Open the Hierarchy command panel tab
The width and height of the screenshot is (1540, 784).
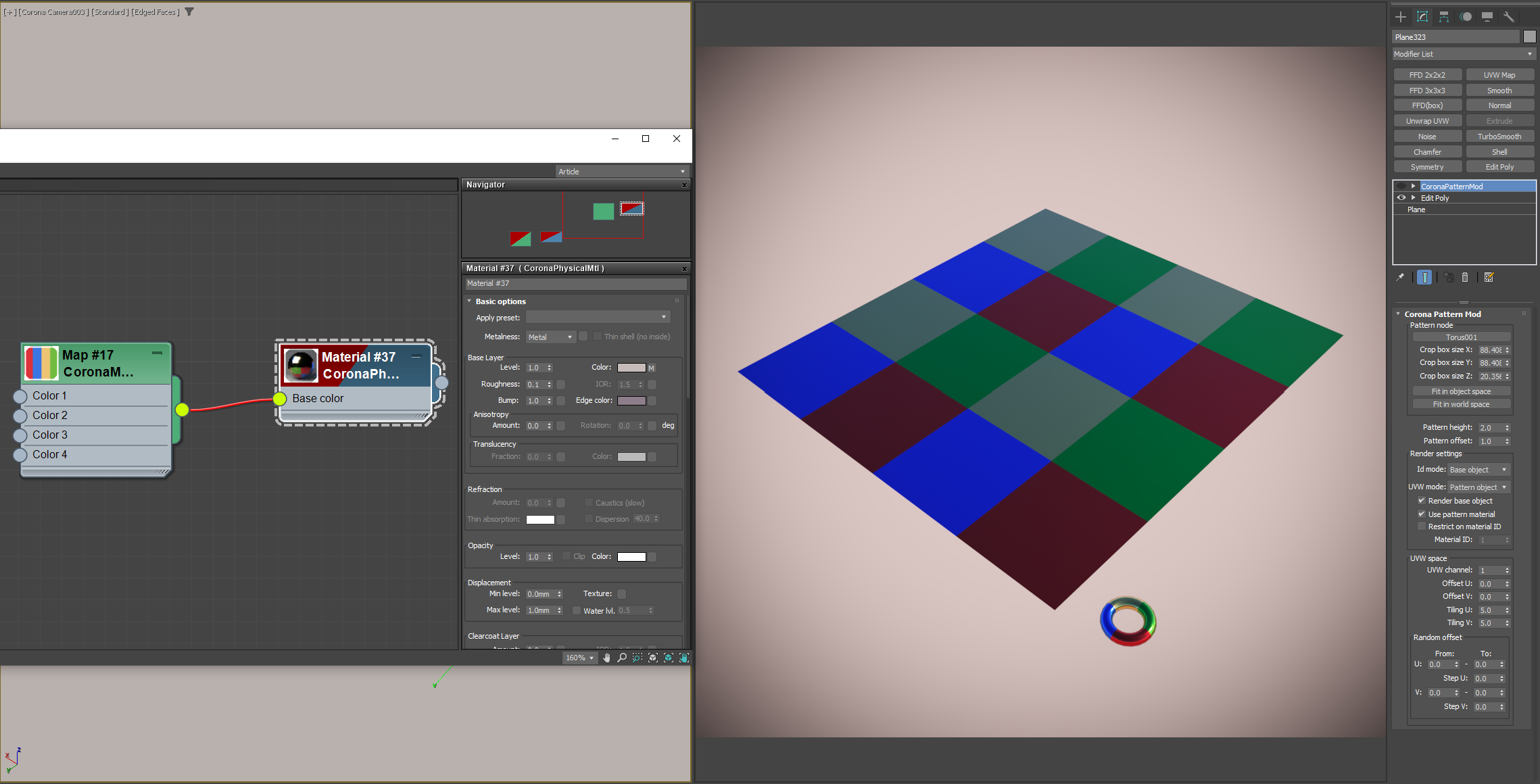(x=1443, y=17)
